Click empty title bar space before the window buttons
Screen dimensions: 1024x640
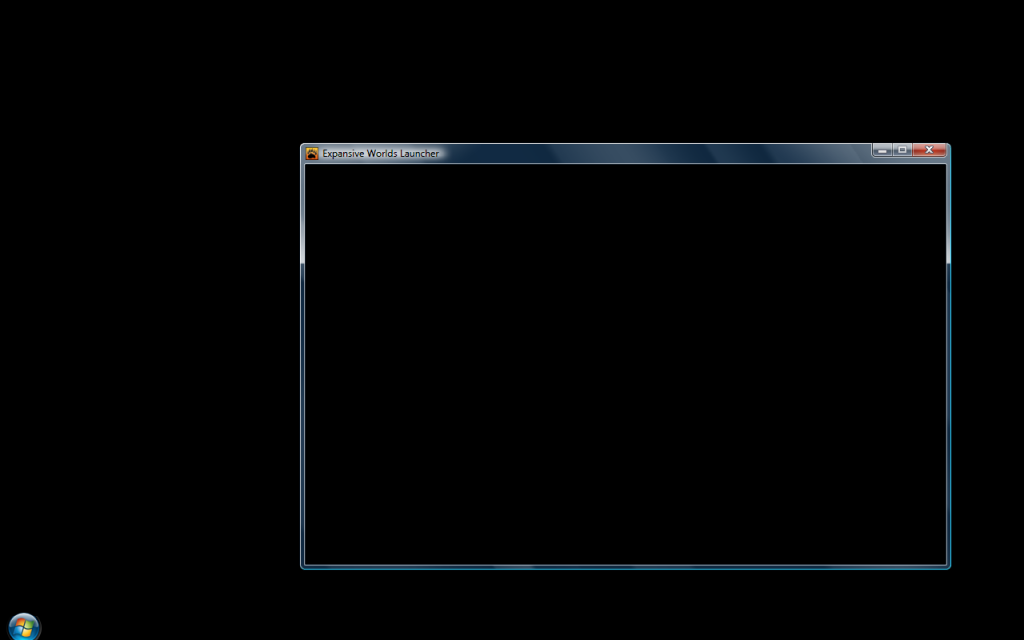[x=650, y=153]
